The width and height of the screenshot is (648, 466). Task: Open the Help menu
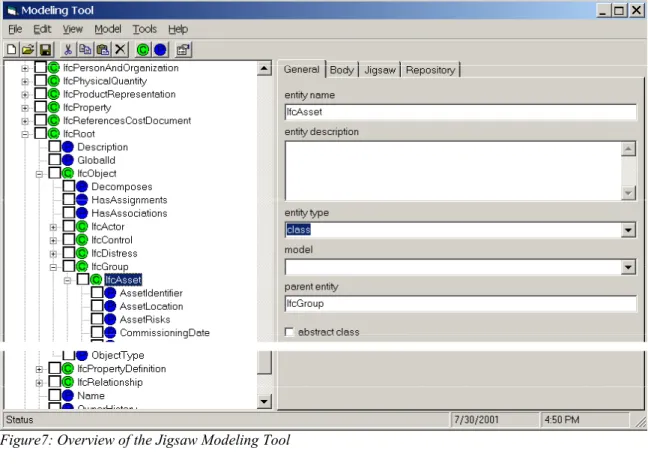[178, 29]
